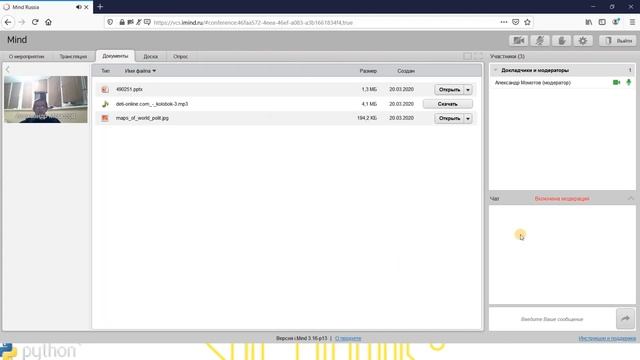Download the mp3 file with Скачать

448,104
